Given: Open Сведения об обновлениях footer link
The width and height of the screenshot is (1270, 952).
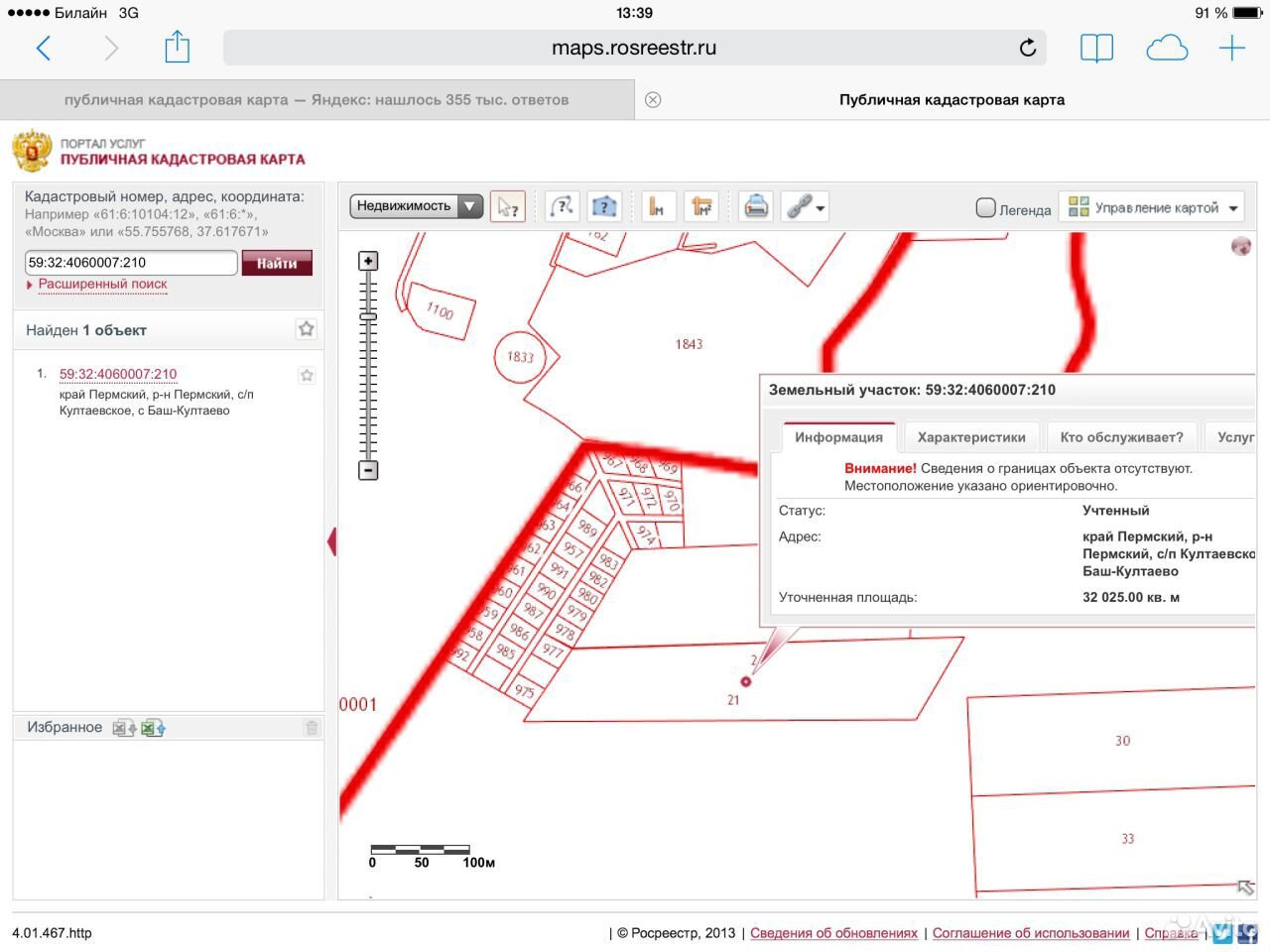Looking at the screenshot, I should 833,933.
